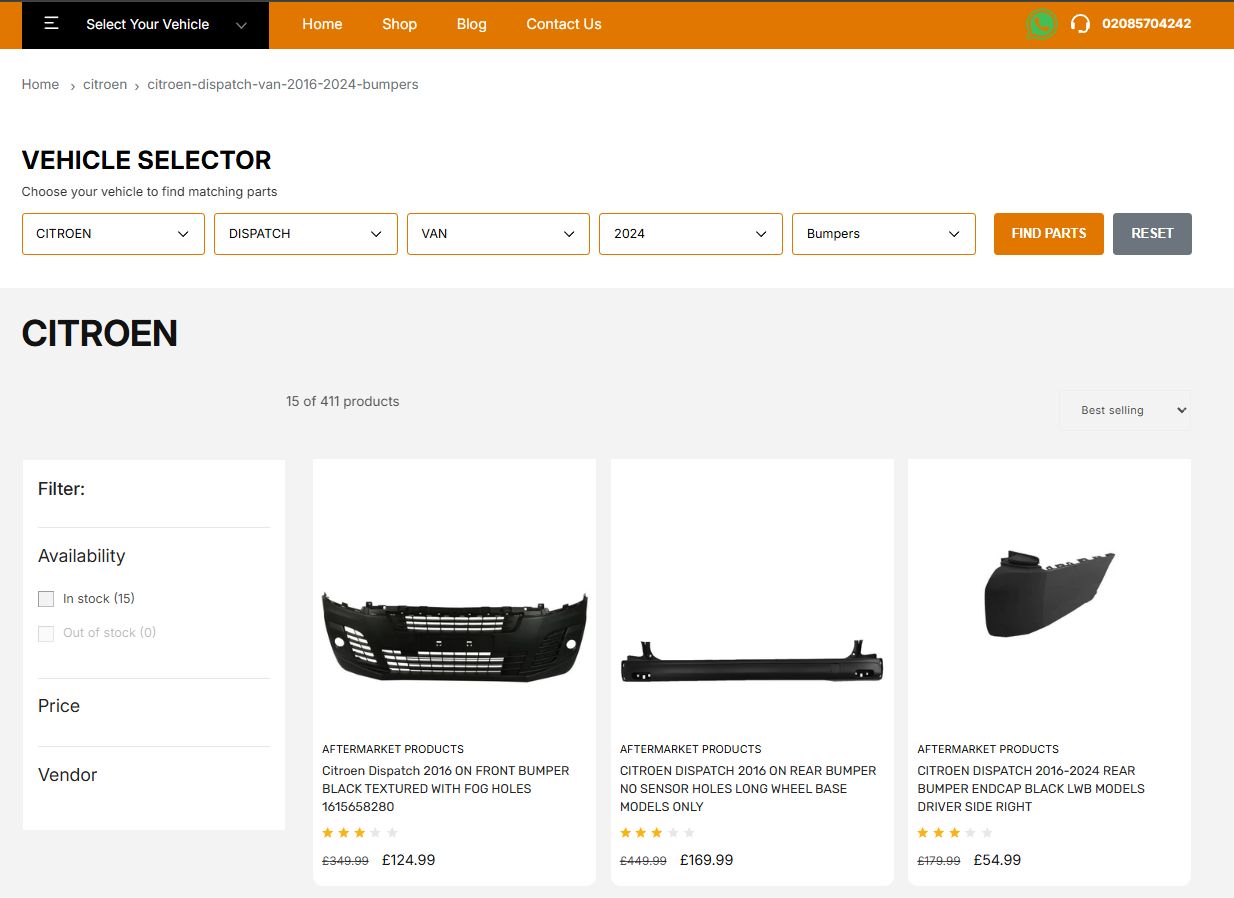
Task: Change the 2024 year dropdown
Action: coord(690,234)
